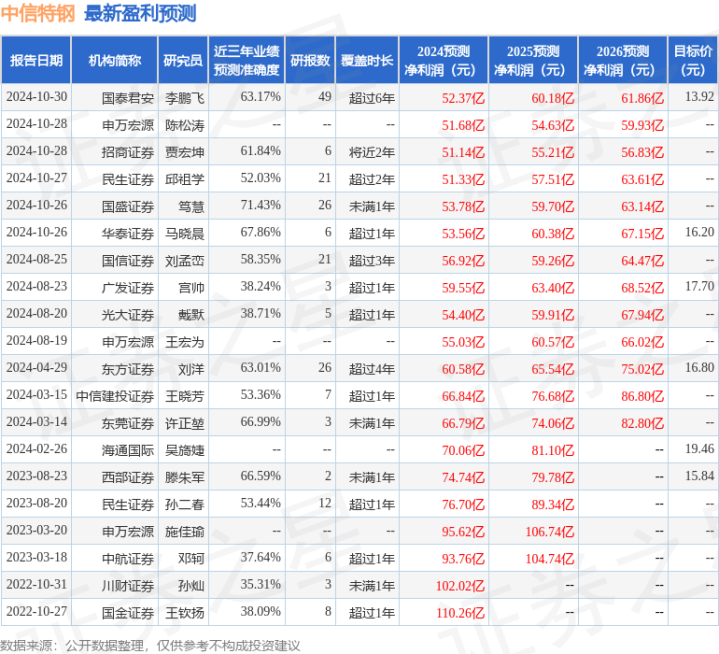Select researcher 孙二春
This screenshot has height=654, width=719.
tap(185, 504)
